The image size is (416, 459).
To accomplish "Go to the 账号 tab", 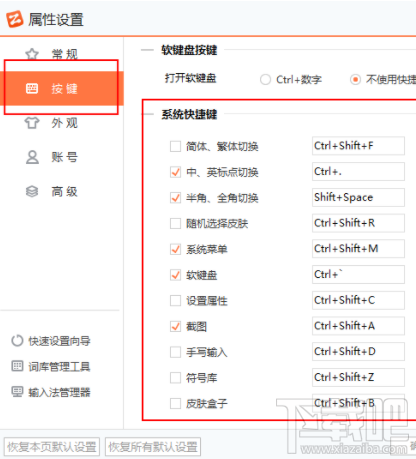I will pos(62,157).
